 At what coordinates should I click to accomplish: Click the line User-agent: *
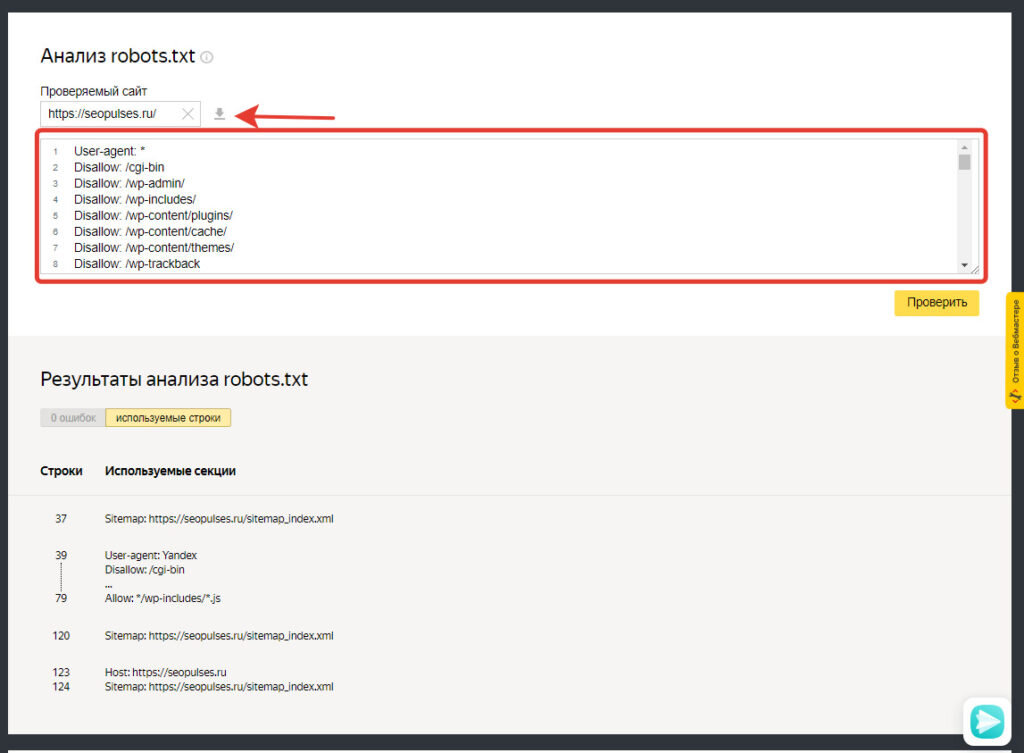pos(109,151)
